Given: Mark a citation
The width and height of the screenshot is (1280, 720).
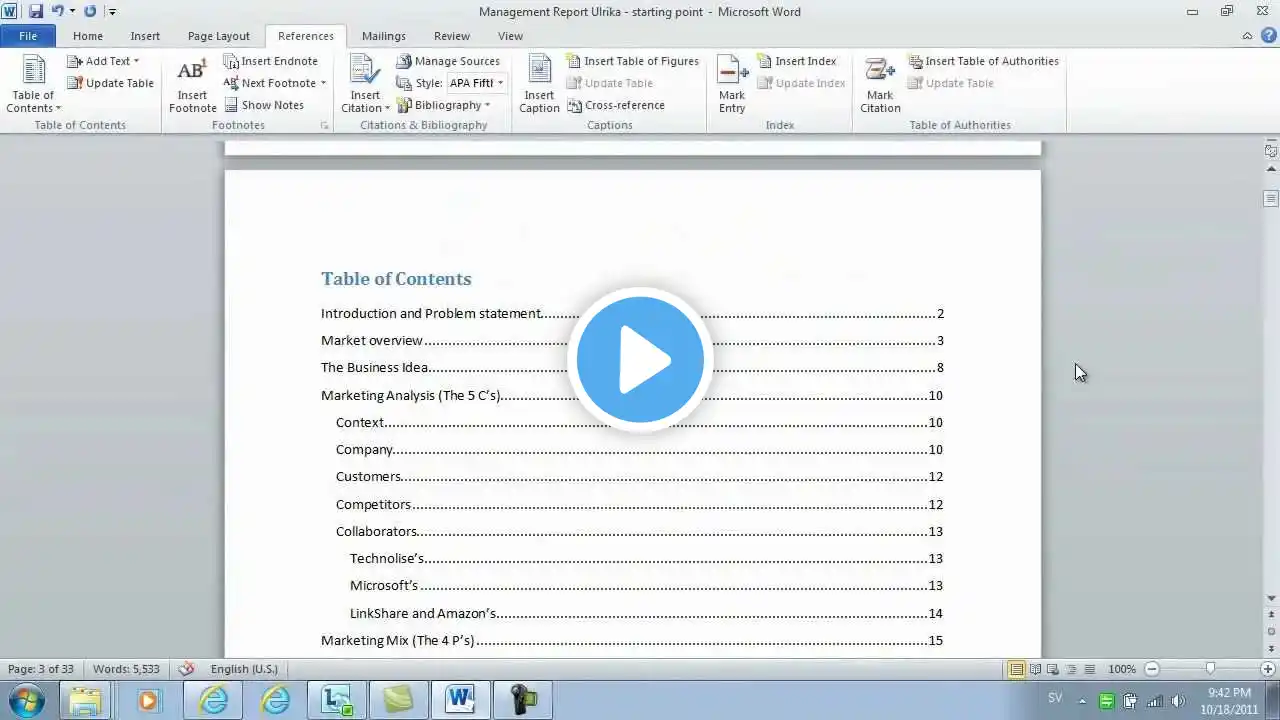Looking at the screenshot, I should 880,85.
